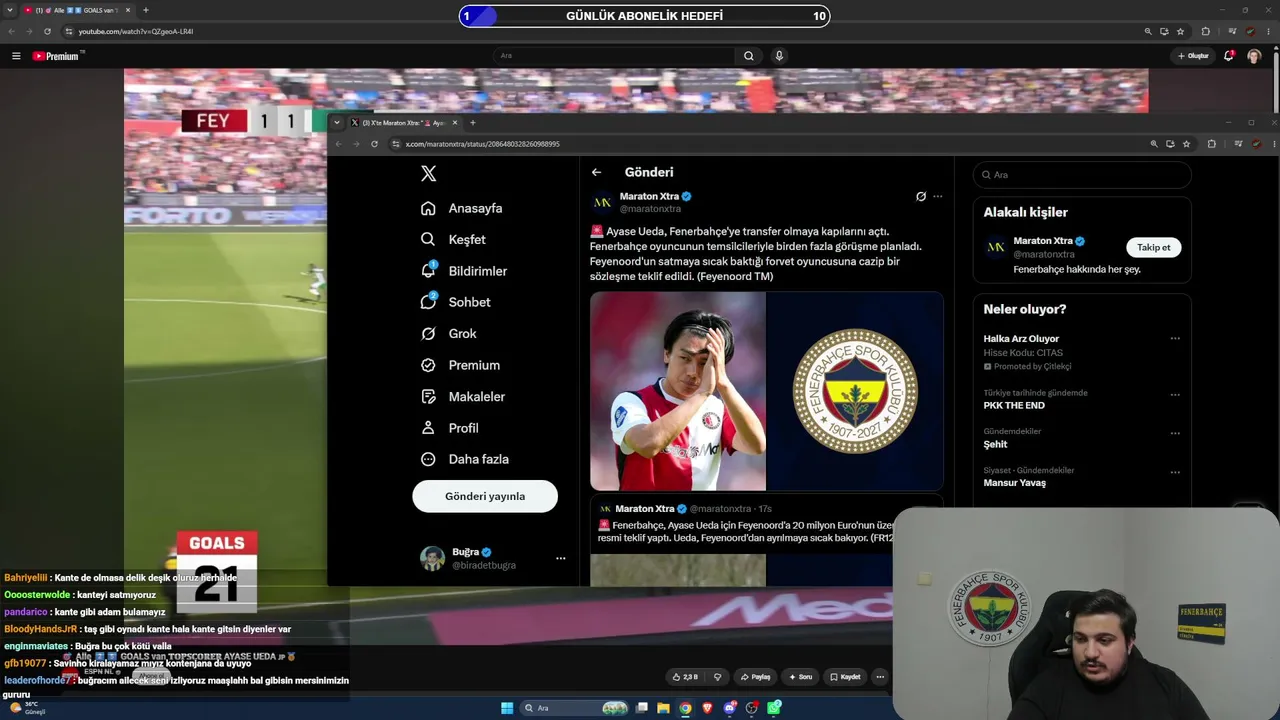The image size is (1280, 720).
Task: Like the YouTube video (2,3 B)
Action: pos(686,677)
